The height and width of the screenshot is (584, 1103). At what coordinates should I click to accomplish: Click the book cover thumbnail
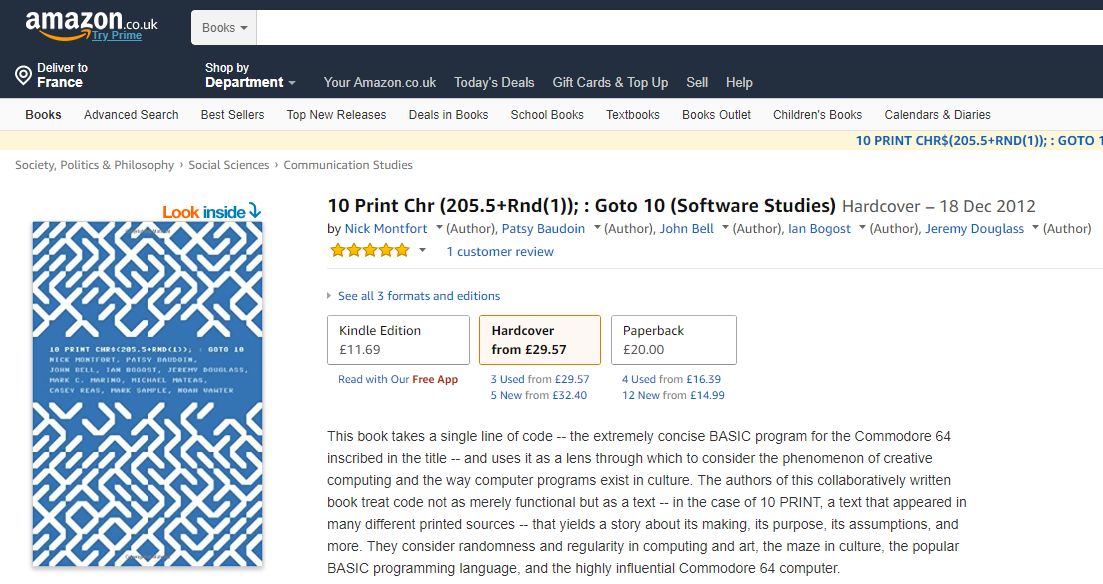pyautogui.click(x=147, y=394)
